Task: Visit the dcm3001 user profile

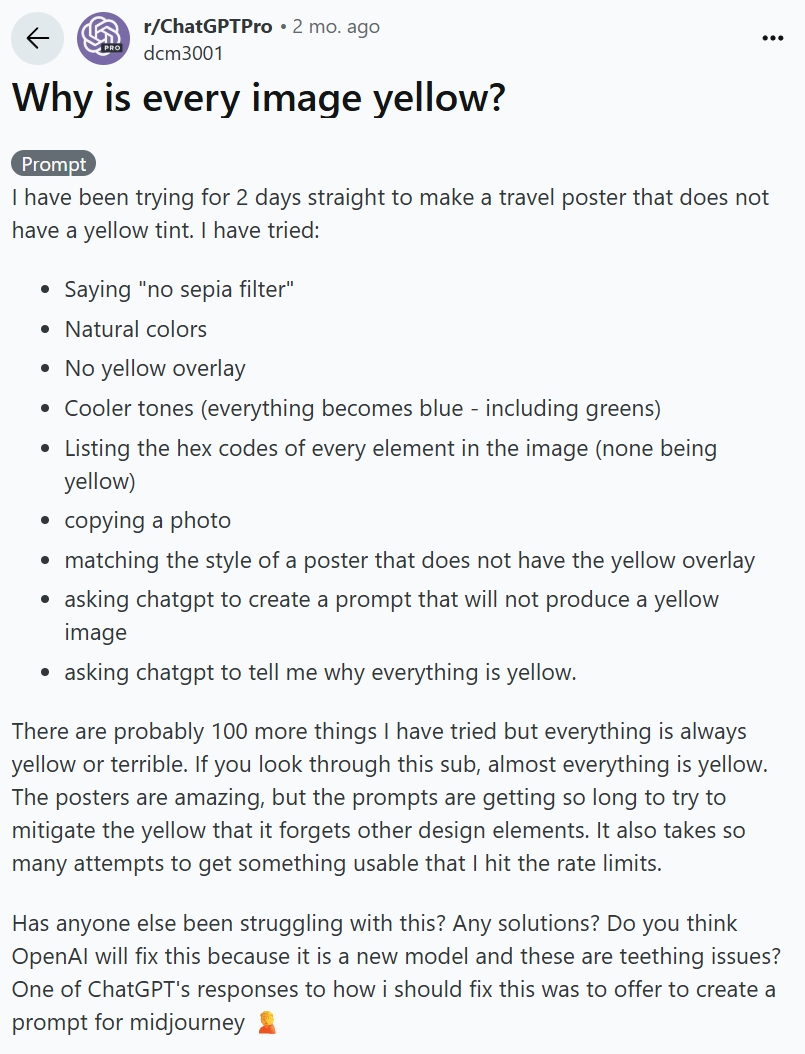Action: point(183,53)
